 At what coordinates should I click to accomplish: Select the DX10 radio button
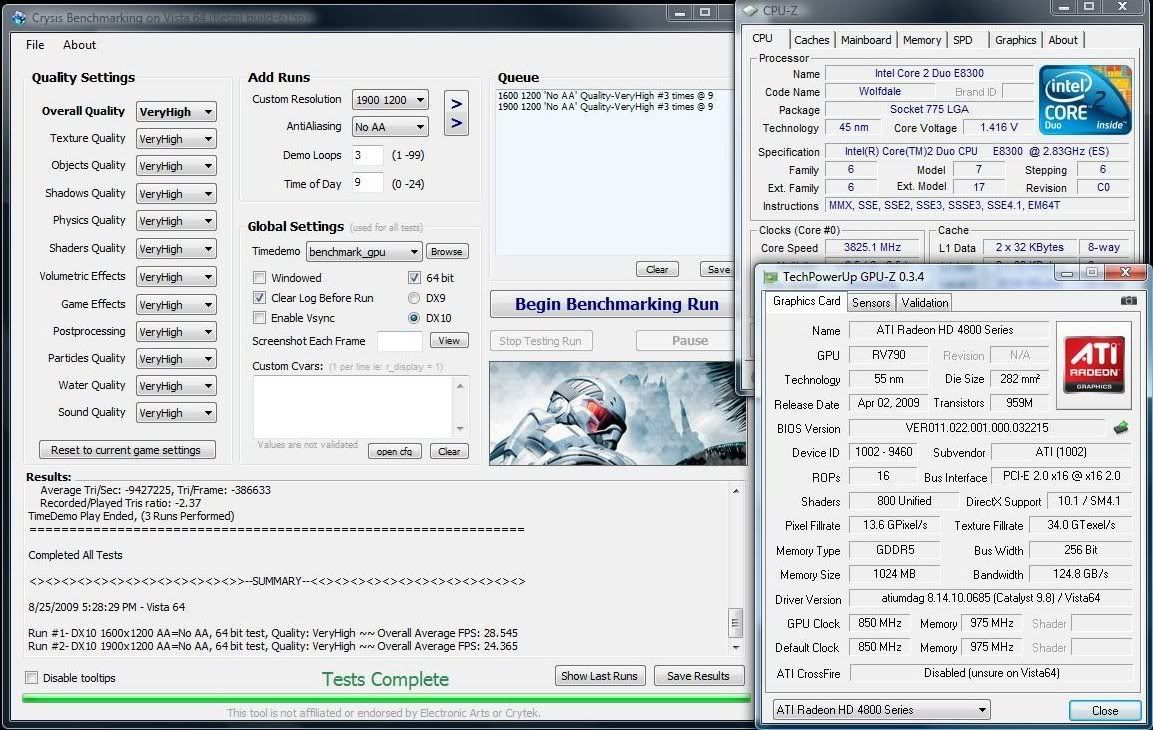(x=414, y=318)
